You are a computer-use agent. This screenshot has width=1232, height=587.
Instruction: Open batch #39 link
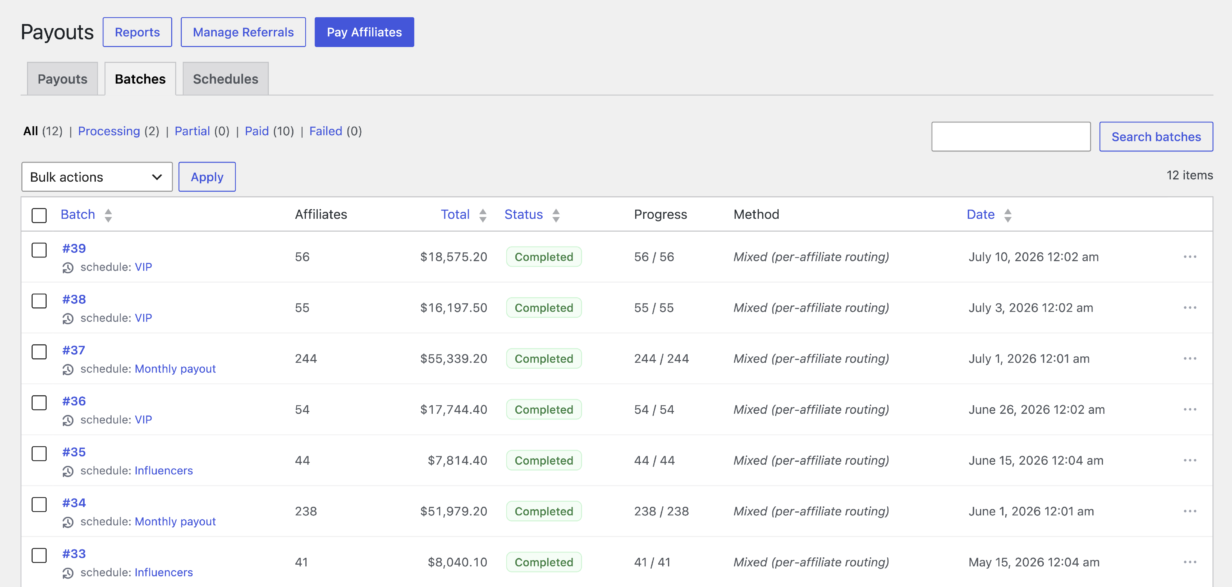pyautogui.click(x=74, y=249)
